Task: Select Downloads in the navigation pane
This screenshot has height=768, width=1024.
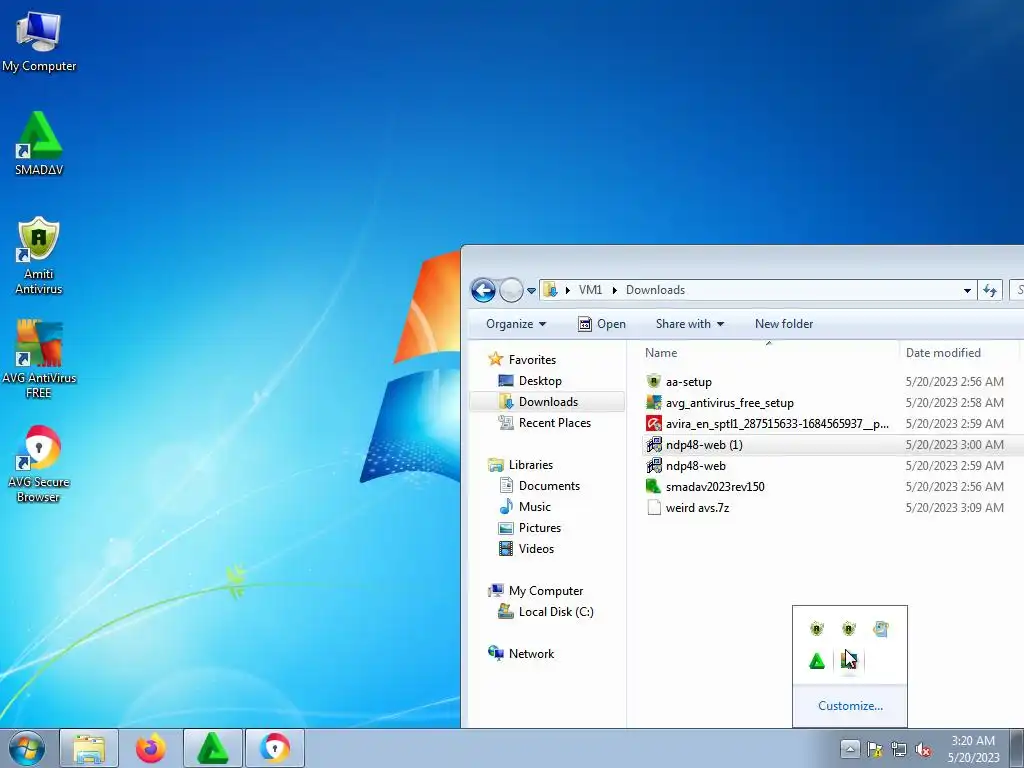Action: point(547,402)
